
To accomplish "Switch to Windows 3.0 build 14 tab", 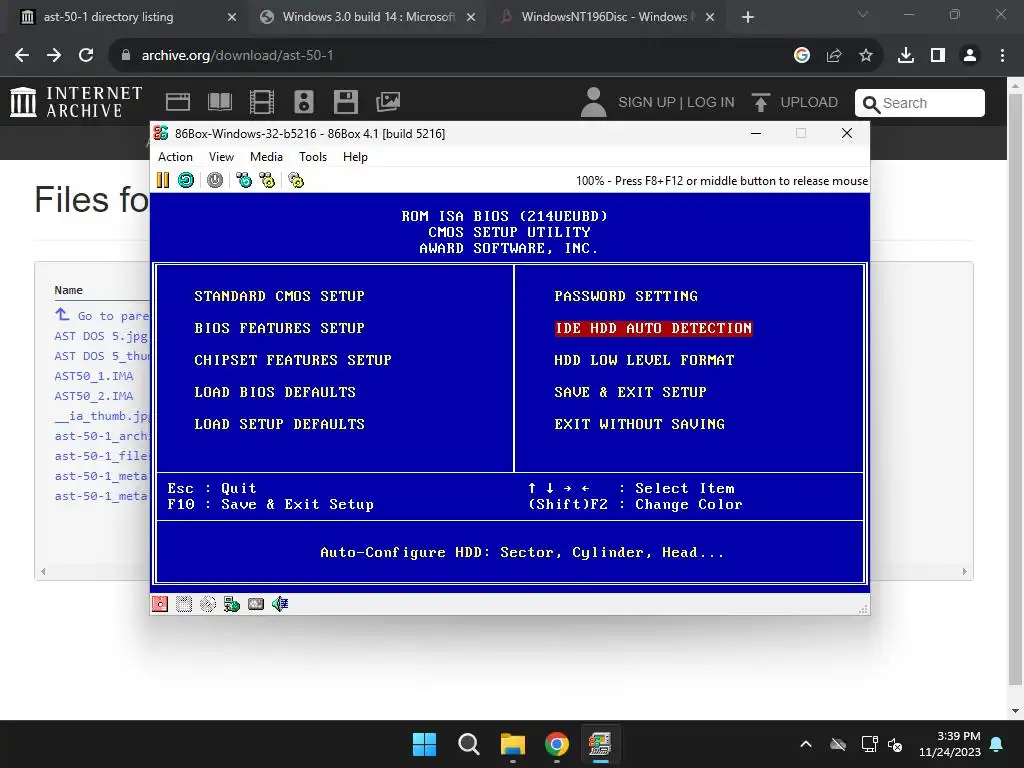I will (x=367, y=17).
